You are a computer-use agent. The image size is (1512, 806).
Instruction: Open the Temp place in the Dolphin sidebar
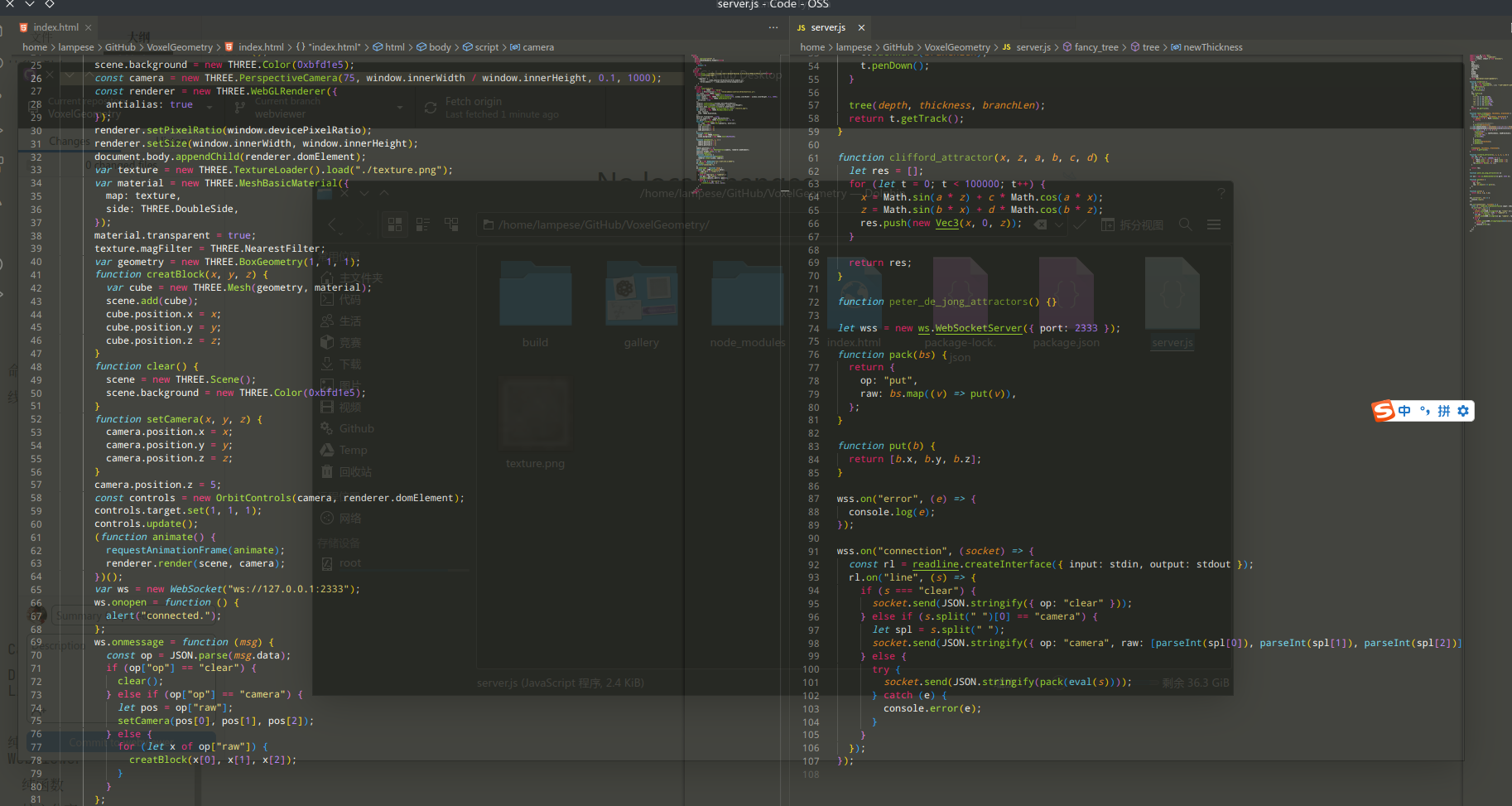pos(344,450)
